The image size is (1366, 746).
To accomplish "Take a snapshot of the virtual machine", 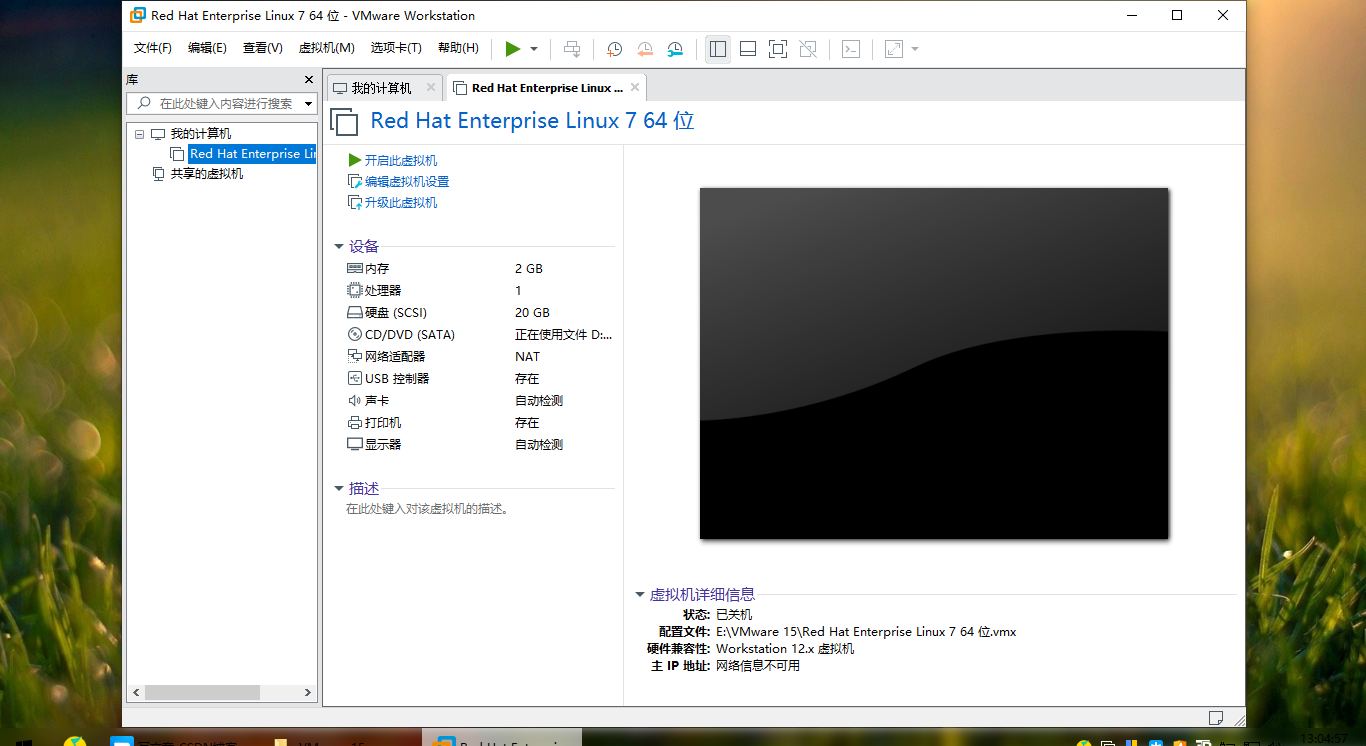I will (614, 48).
